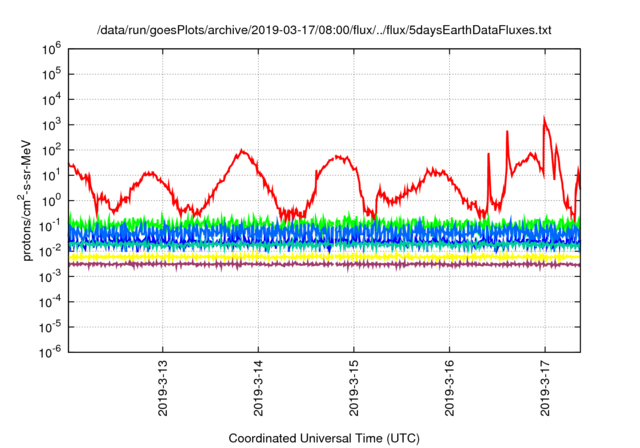Click the y-axis label 10^-1
This screenshot has height=448, width=640.
51,226
